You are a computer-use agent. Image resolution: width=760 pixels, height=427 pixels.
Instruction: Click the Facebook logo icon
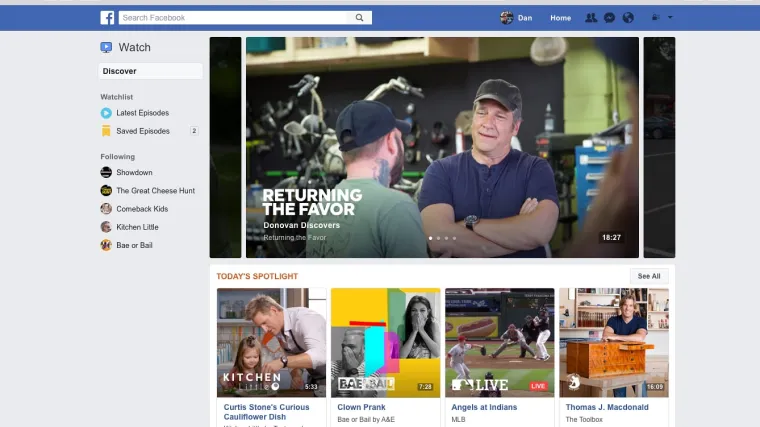(107, 18)
